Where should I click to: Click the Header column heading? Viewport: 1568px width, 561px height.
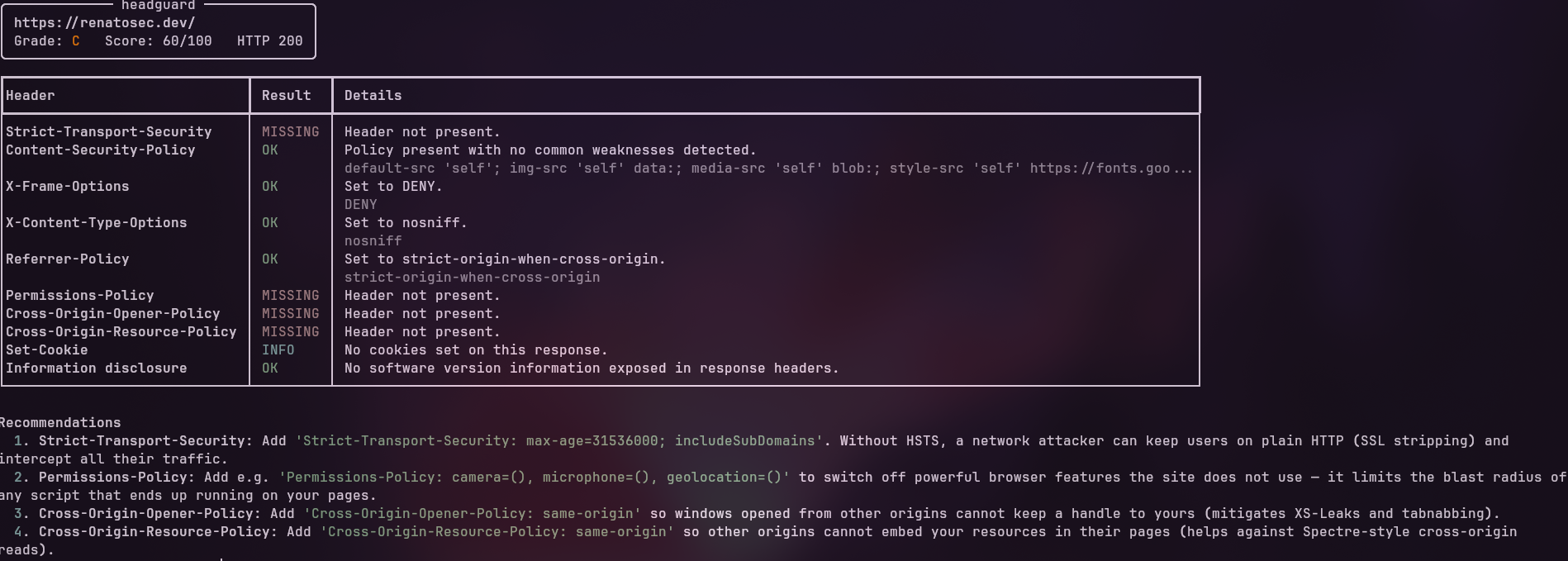pos(31,95)
